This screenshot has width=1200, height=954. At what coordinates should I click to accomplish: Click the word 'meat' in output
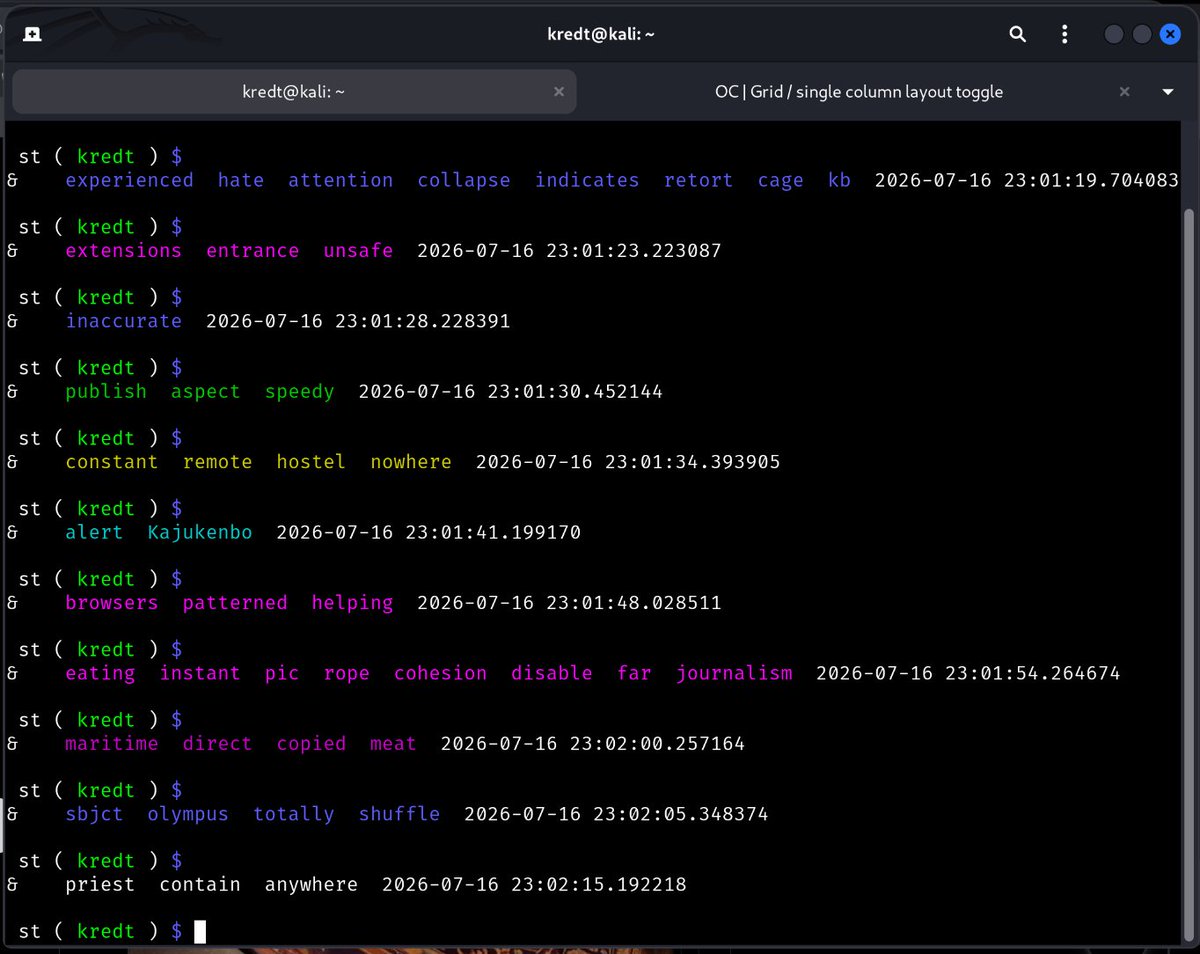click(x=393, y=744)
